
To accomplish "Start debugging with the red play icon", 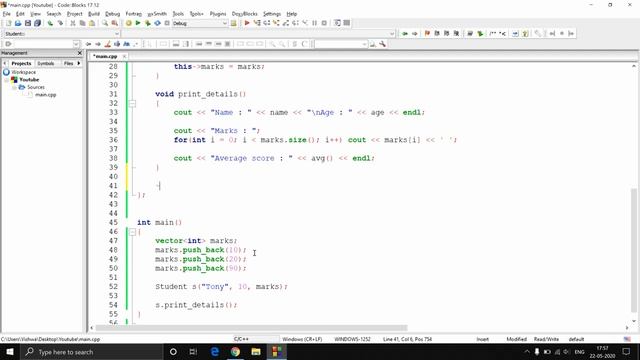I will 247,23.
